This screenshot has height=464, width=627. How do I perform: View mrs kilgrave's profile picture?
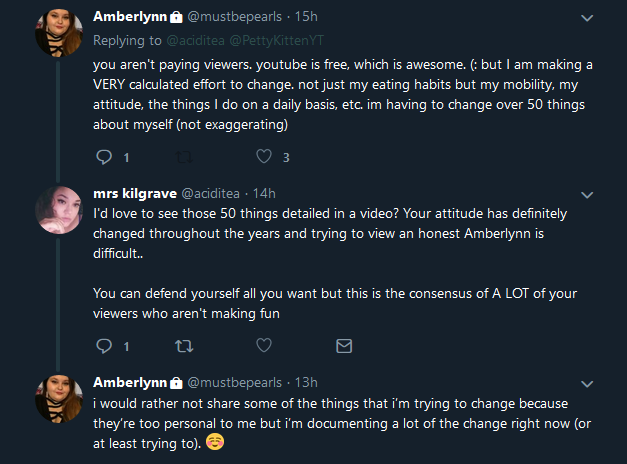click(x=59, y=210)
